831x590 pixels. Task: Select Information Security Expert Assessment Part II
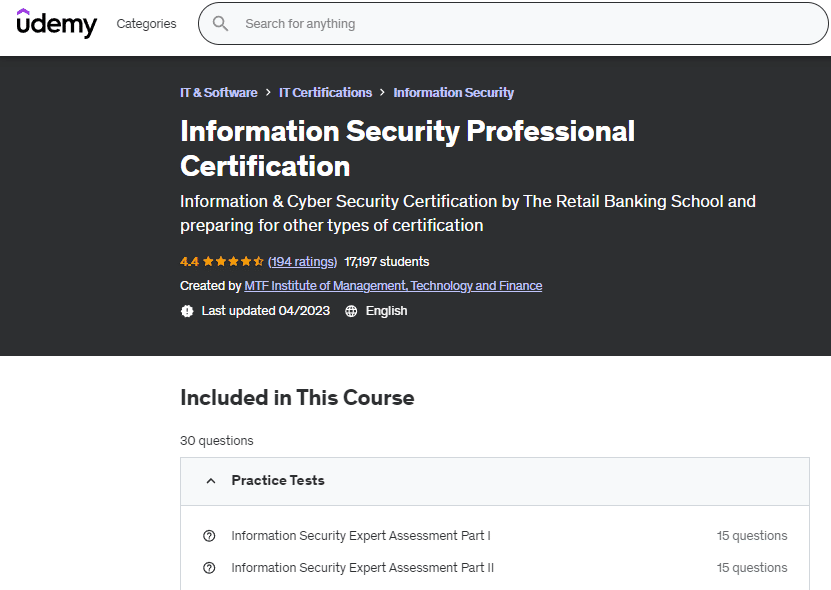click(362, 568)
